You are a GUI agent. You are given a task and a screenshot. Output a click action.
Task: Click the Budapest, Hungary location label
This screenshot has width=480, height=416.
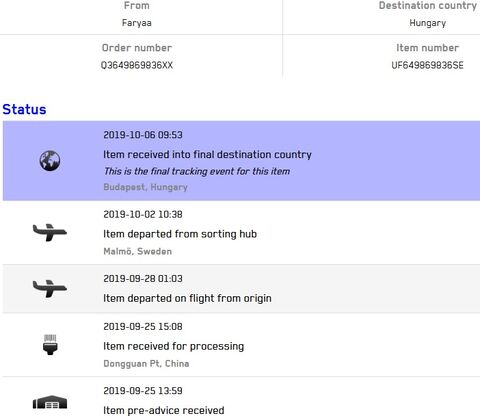click(145, 187)
